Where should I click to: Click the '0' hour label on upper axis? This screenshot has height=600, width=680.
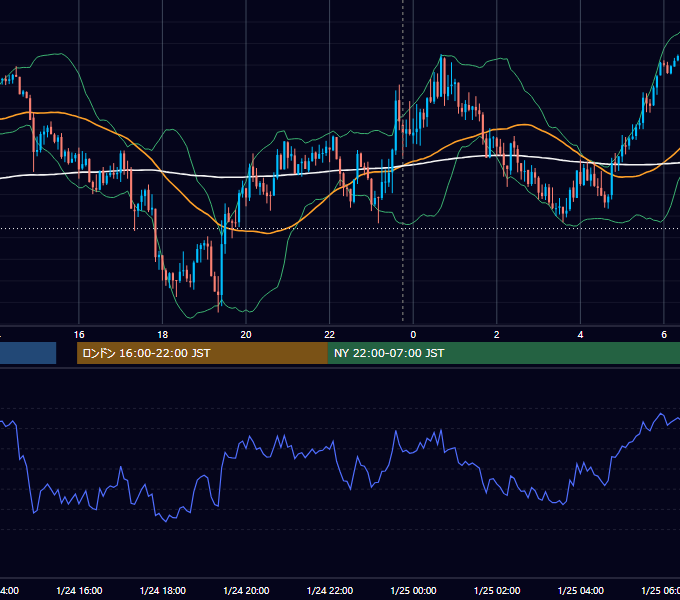pos(413,335)
